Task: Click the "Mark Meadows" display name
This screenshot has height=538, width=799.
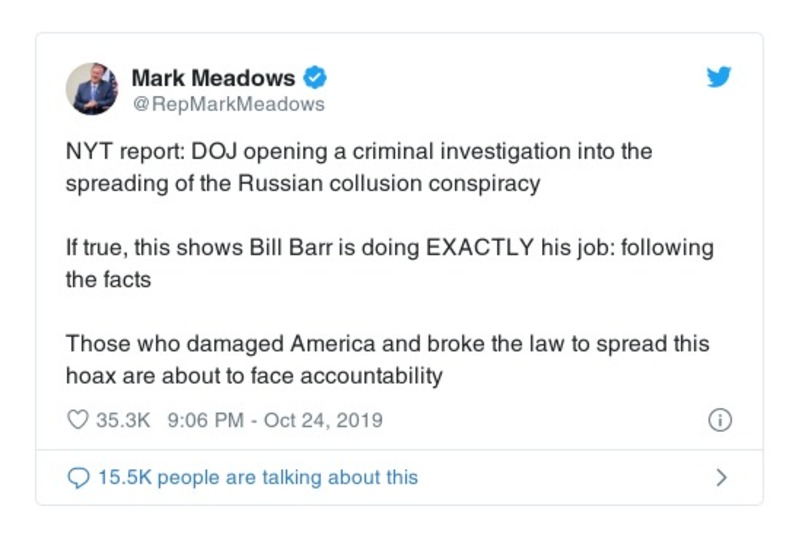Action: click(x=213, y=77)
